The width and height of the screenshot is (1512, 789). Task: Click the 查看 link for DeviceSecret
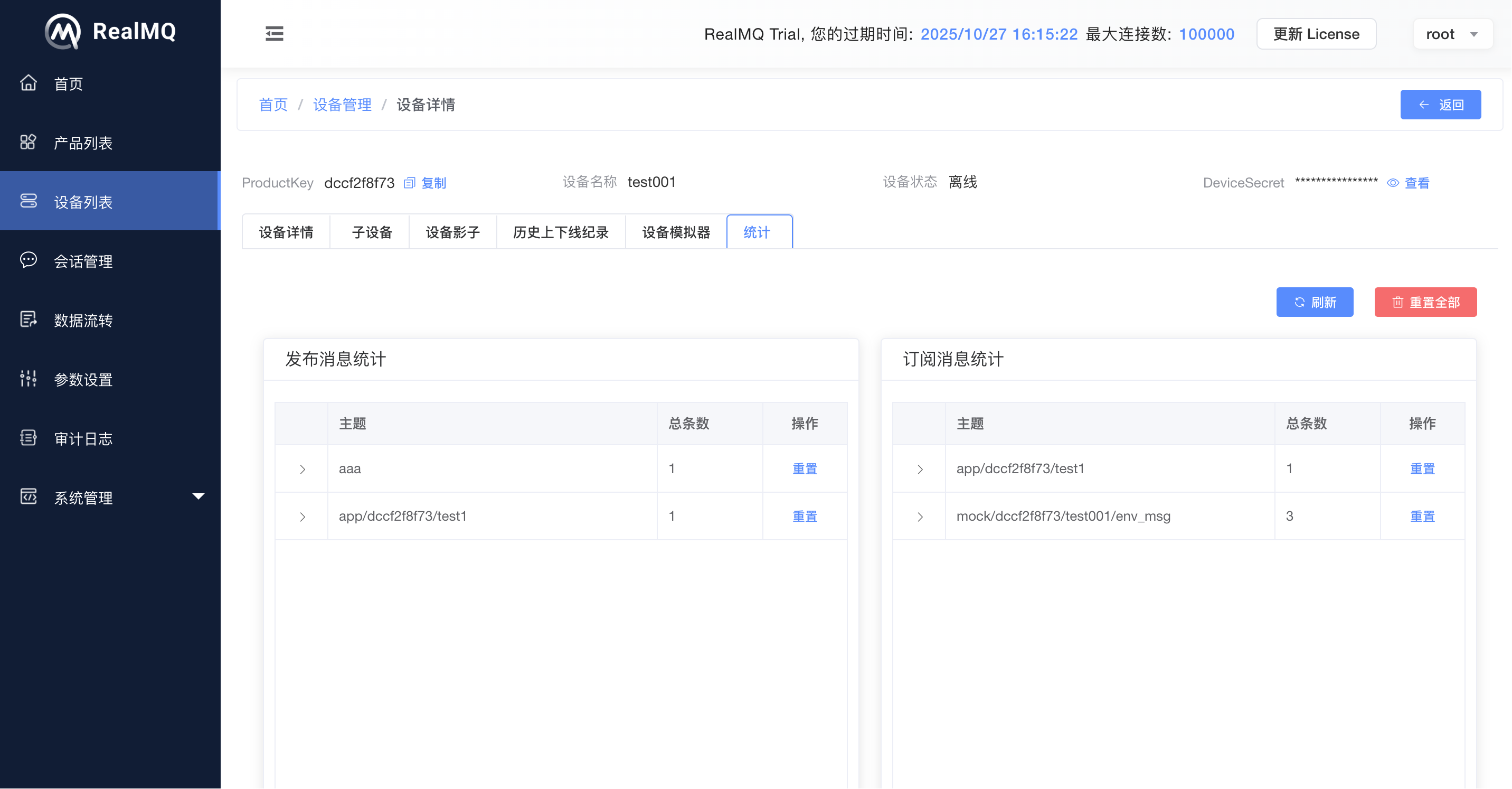coord(1417,183)
